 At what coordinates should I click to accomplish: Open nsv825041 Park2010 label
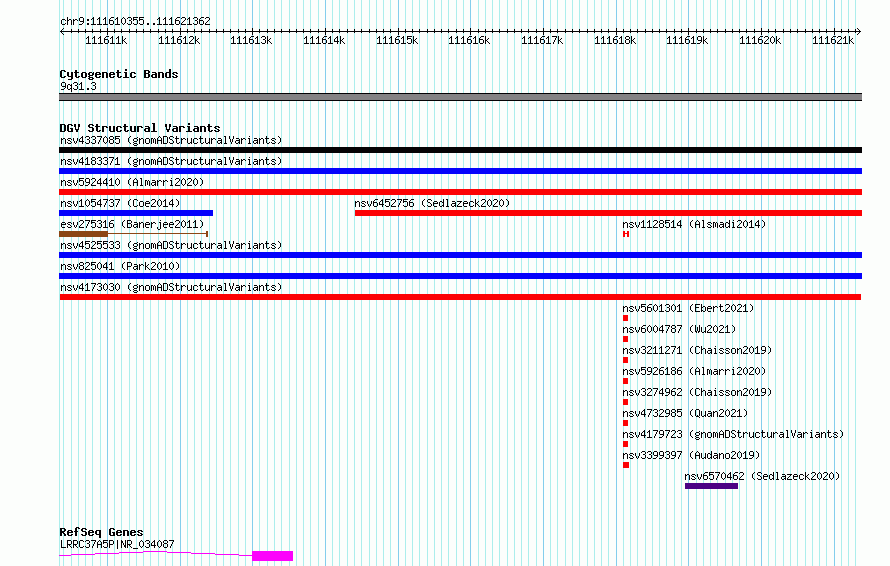point(120,266)
